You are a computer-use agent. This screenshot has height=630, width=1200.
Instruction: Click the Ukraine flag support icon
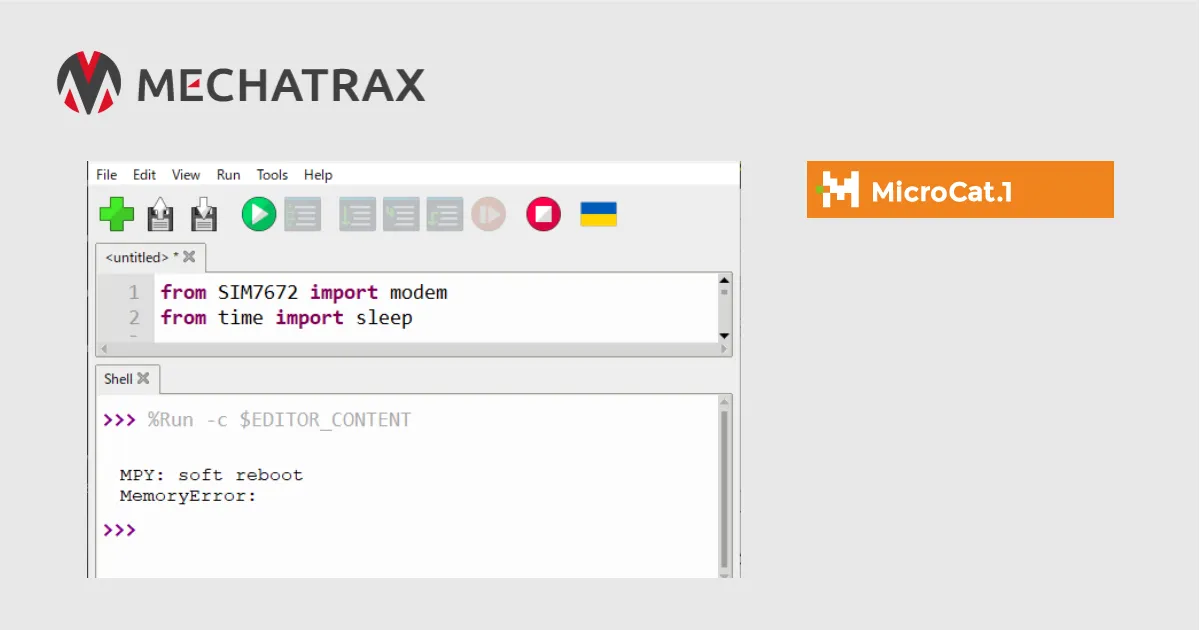[599, 214]
